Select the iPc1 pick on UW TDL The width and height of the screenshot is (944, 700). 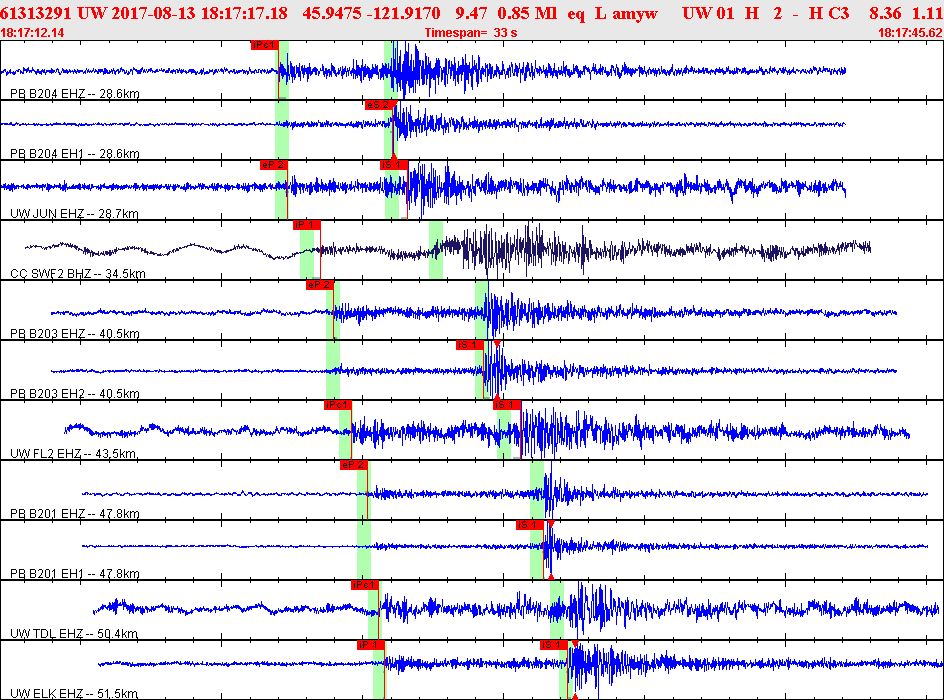(364, 585)
